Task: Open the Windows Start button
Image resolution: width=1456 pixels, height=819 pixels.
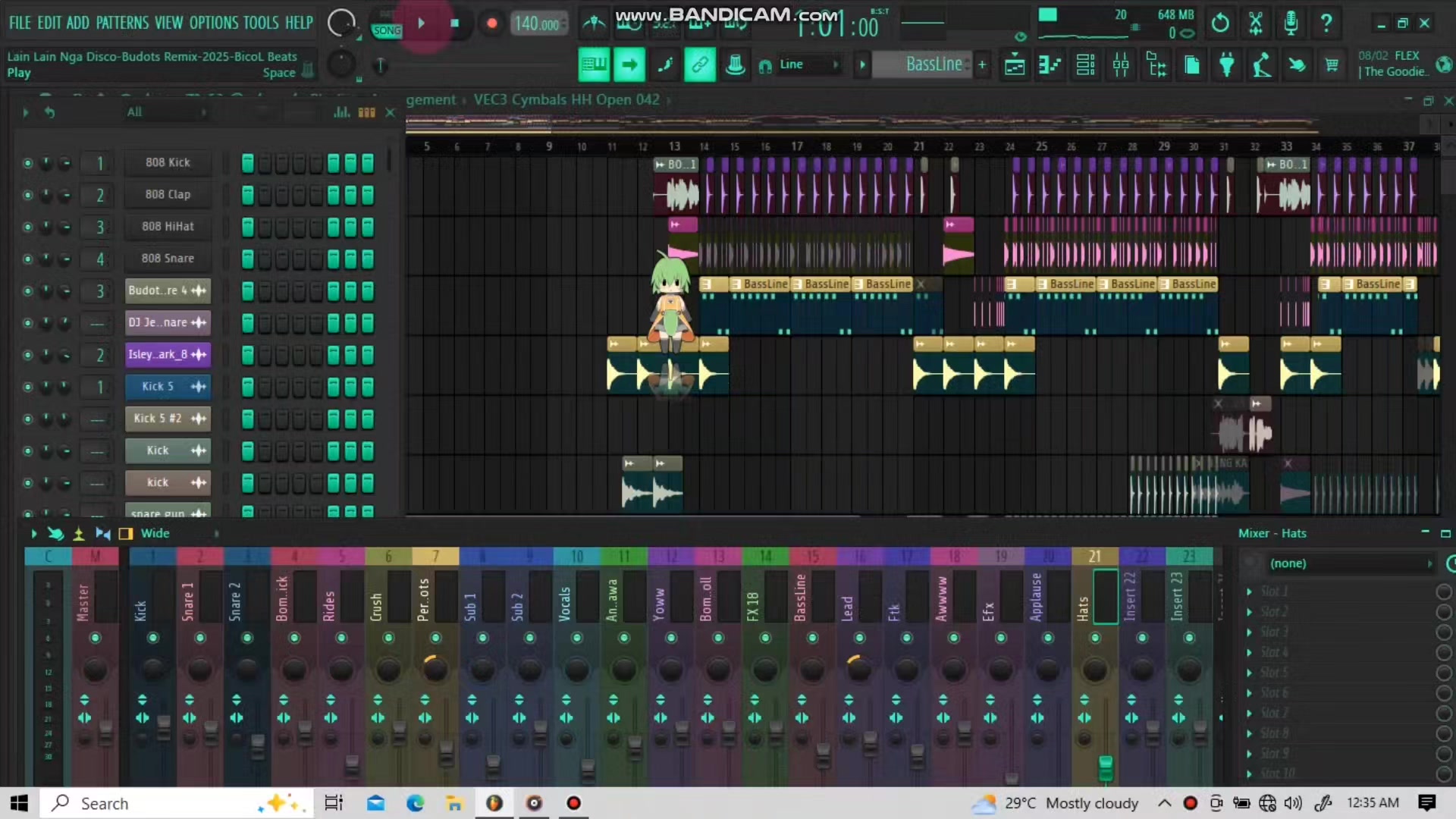Action: point(19,803)
